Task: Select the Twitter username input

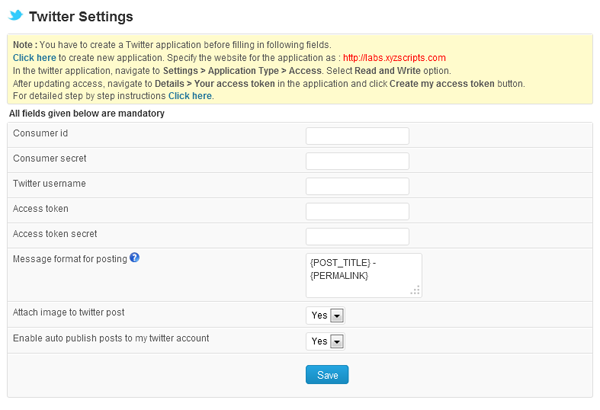Action: point(357,186)
